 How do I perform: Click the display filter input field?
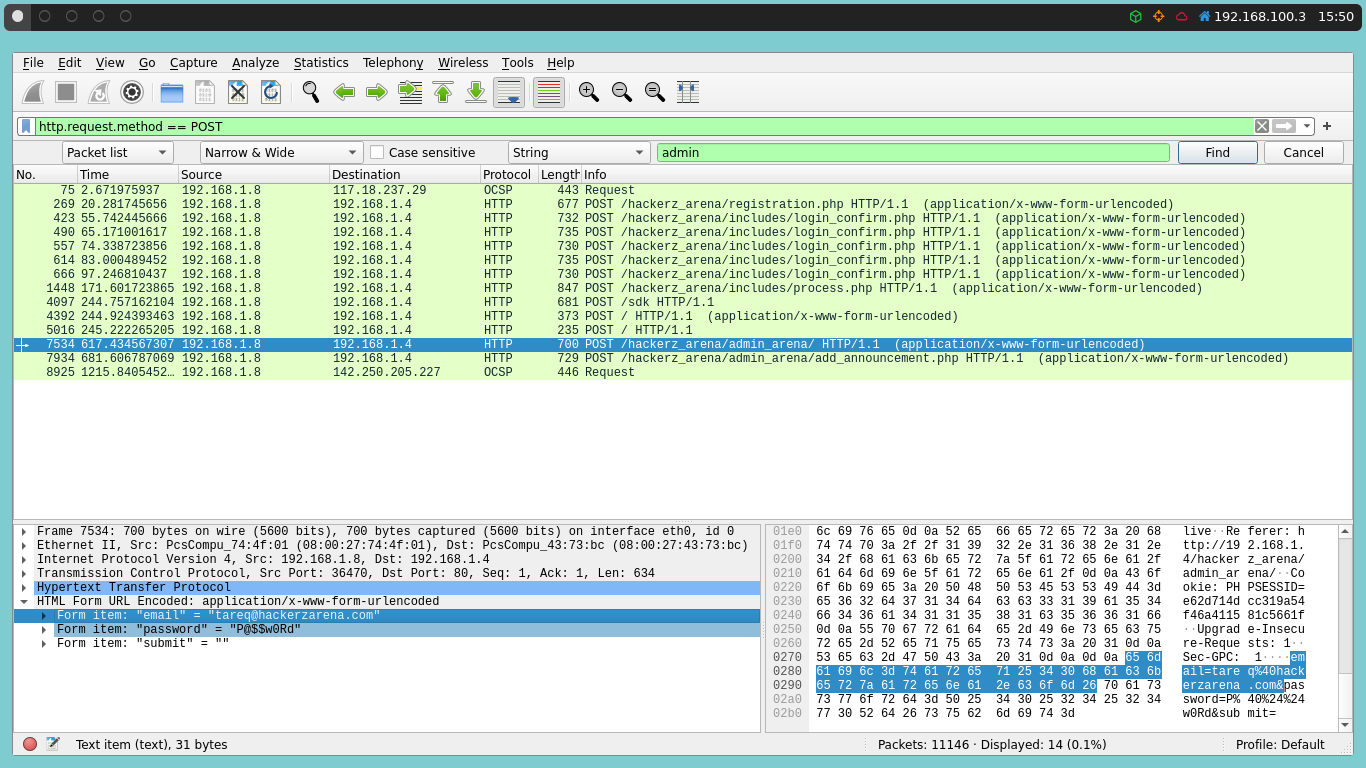[644, 126]
